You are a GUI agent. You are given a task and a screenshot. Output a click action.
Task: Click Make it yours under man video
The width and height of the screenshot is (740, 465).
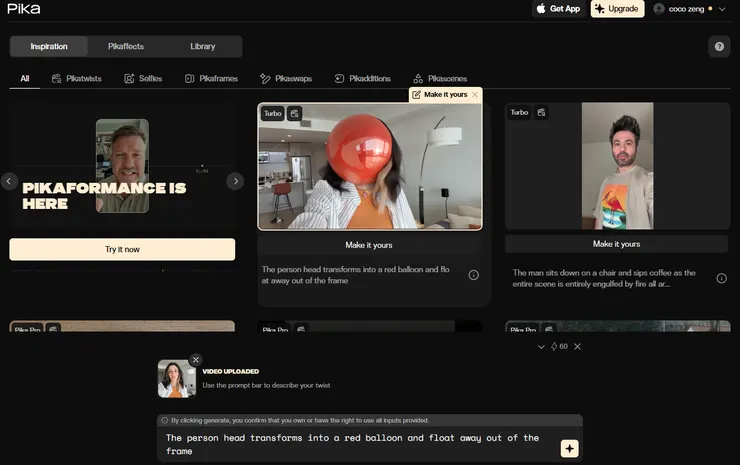point(616,244)
